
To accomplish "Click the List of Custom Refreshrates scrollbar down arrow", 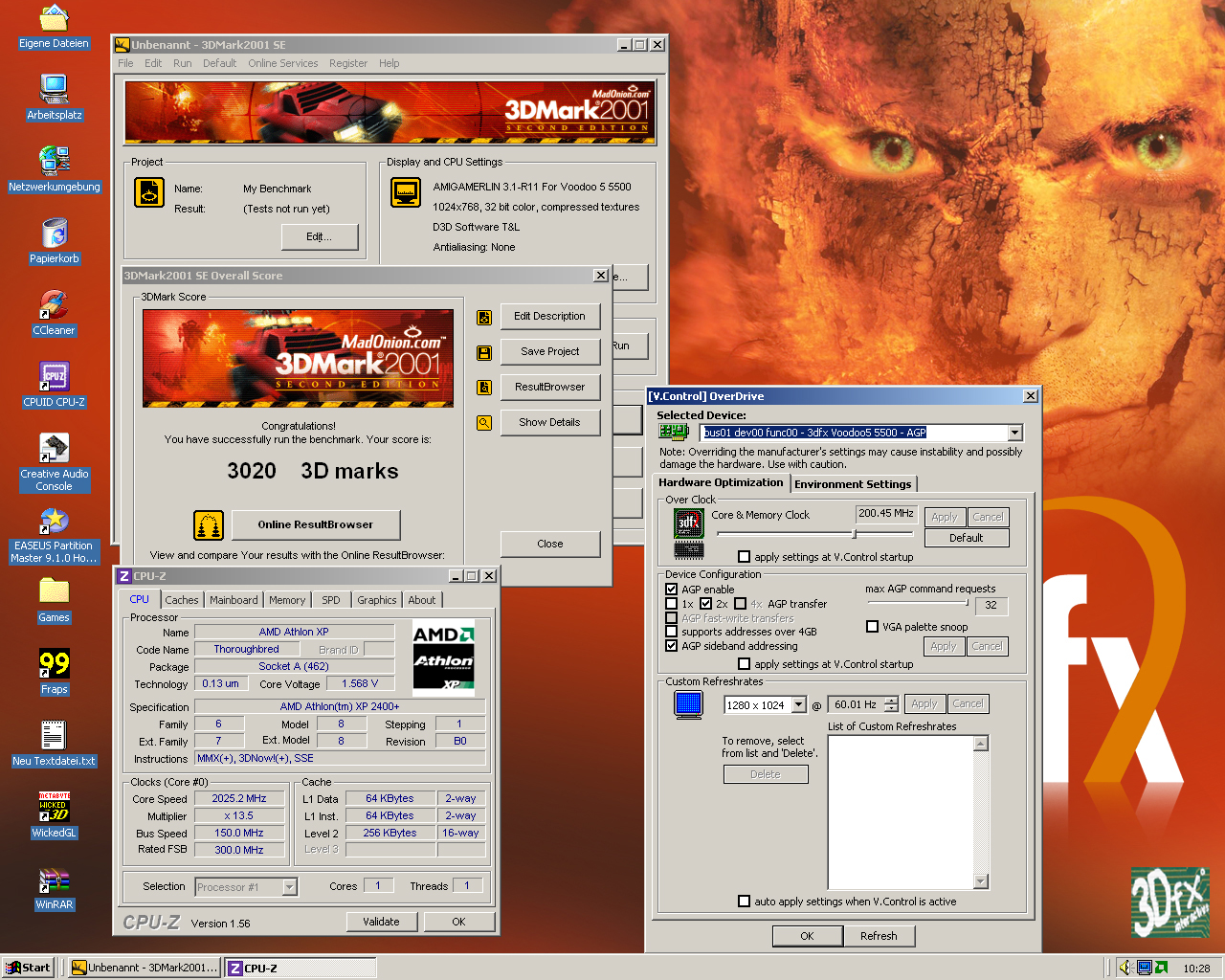I will [980, 881].
